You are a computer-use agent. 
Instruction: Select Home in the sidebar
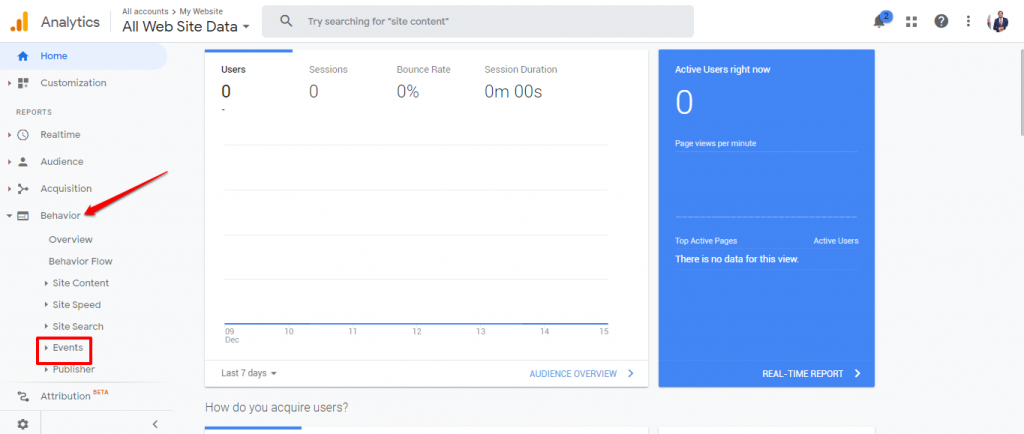pyautogui.click(x=53, y=56)
